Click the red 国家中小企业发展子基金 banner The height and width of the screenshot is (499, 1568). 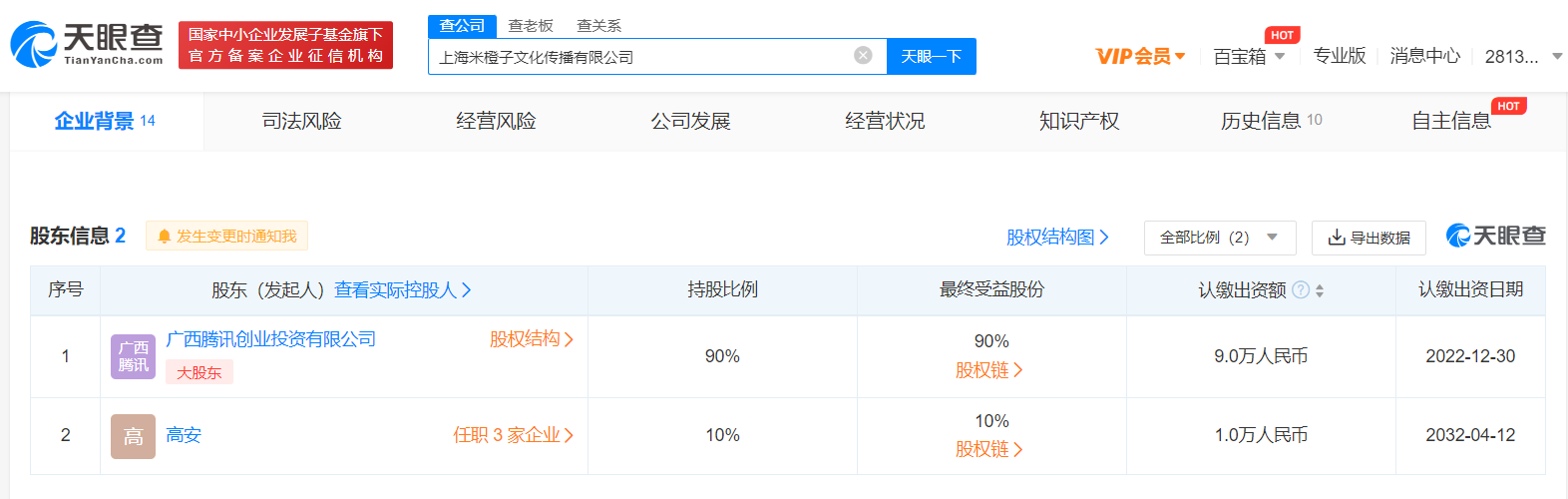tap(285, 45)
